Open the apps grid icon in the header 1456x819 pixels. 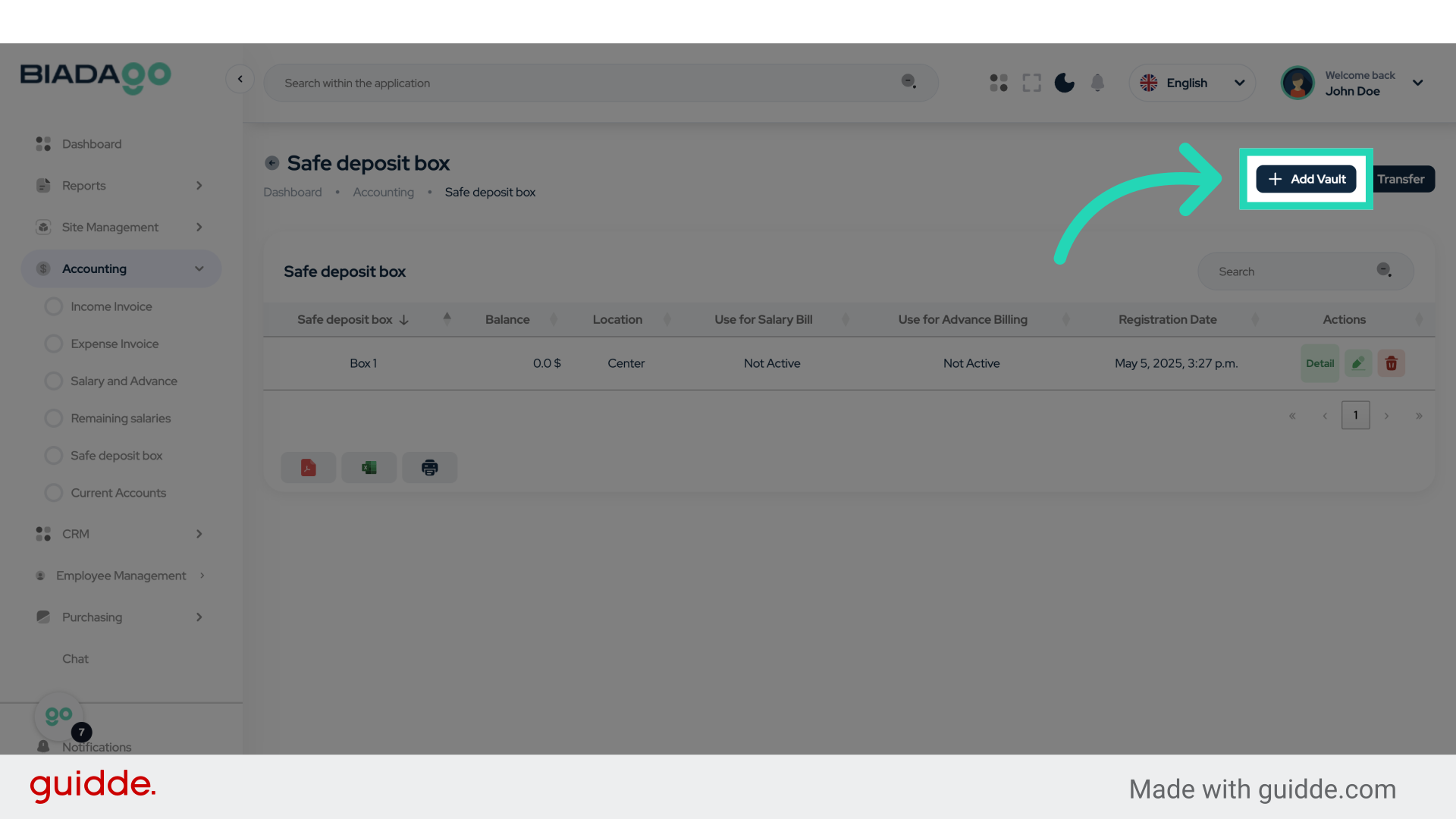point(998,83)
